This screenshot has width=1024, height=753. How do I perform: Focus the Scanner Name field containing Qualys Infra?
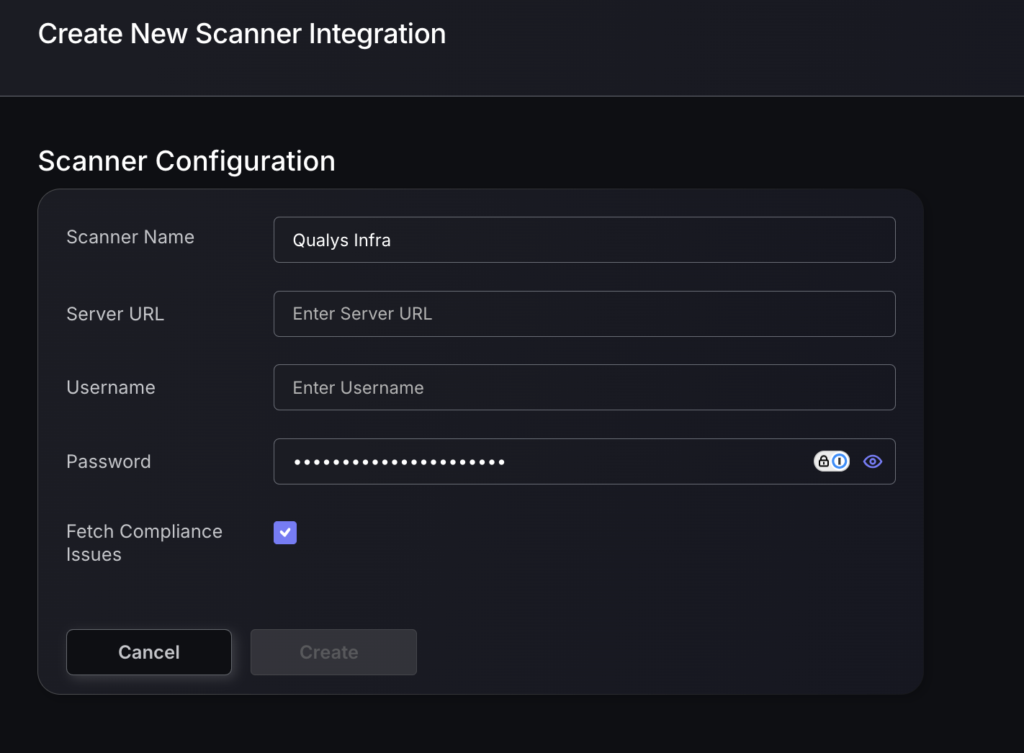[584, 240]
